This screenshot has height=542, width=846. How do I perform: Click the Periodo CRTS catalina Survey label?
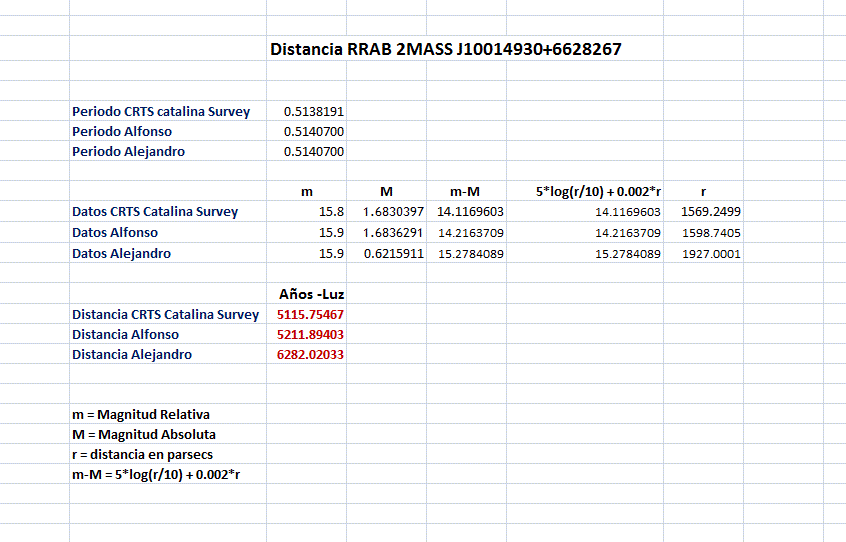(x=161, y=111)
